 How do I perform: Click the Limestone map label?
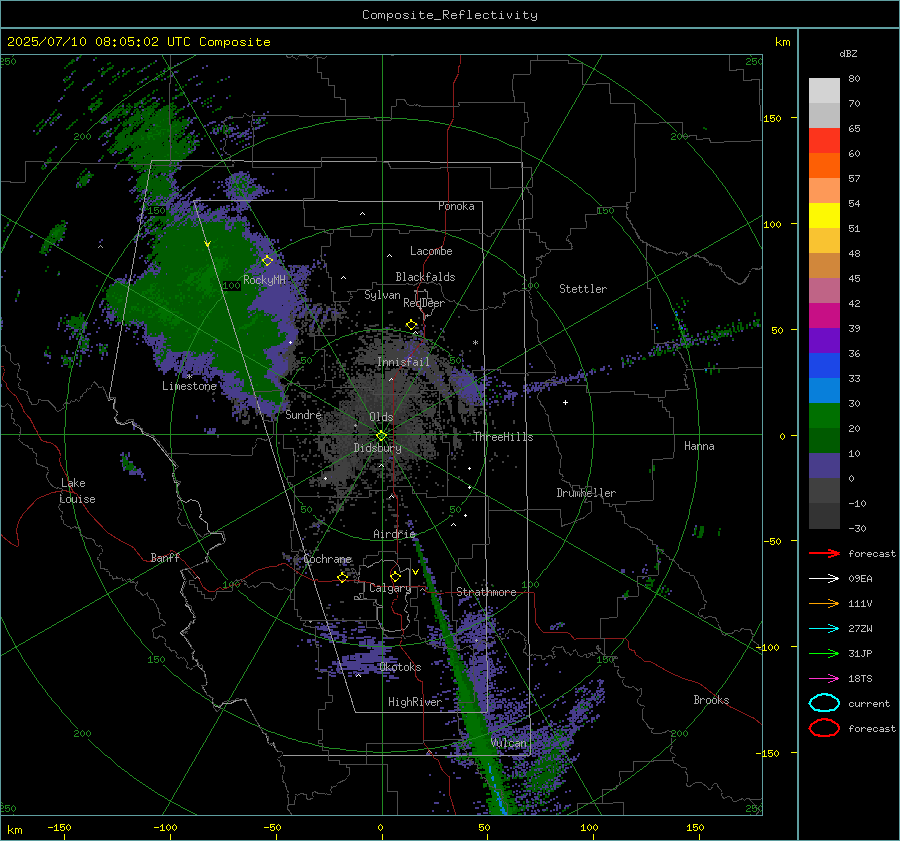(189, 386)
